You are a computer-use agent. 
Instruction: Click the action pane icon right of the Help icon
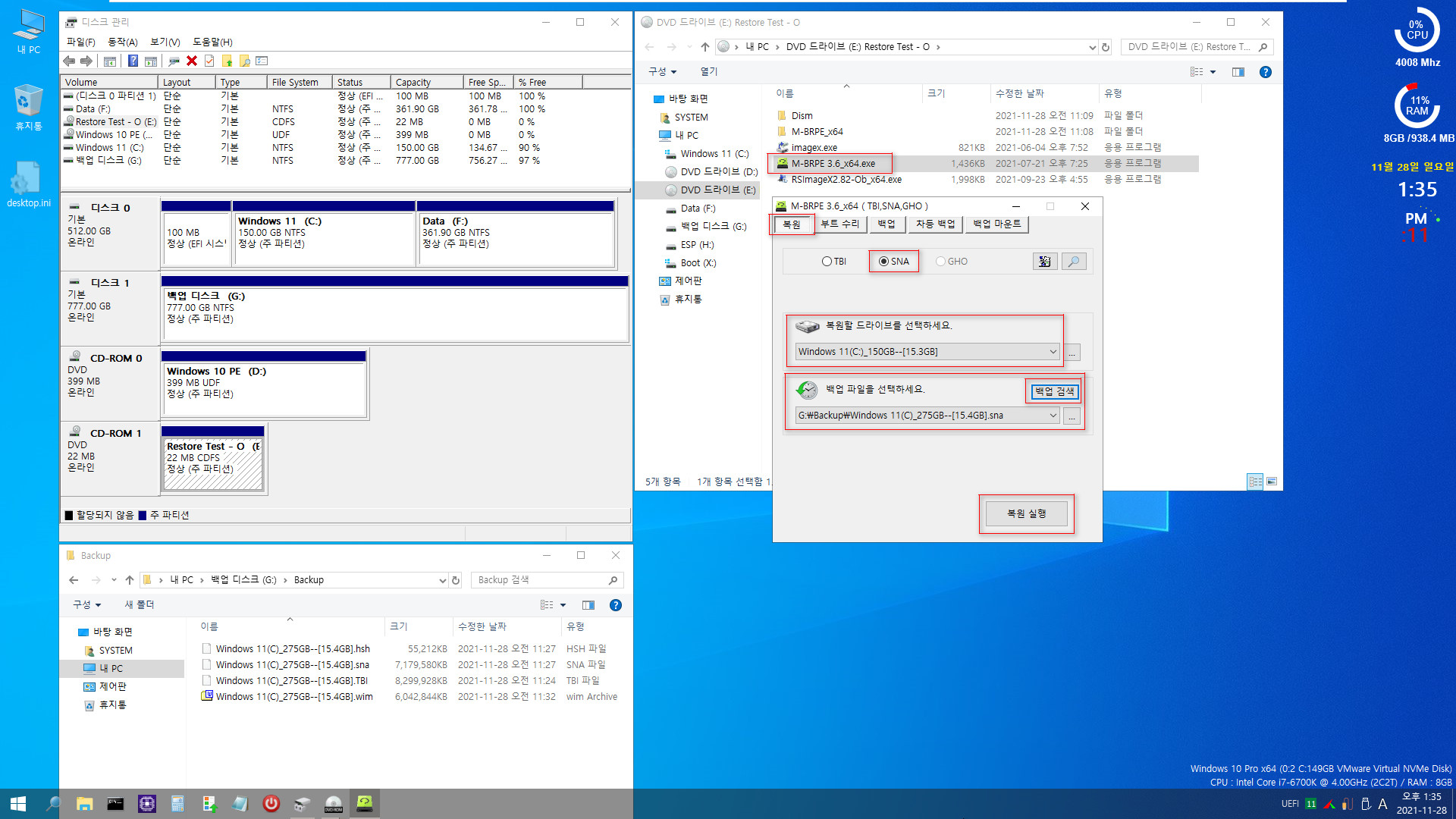point(151,61)
